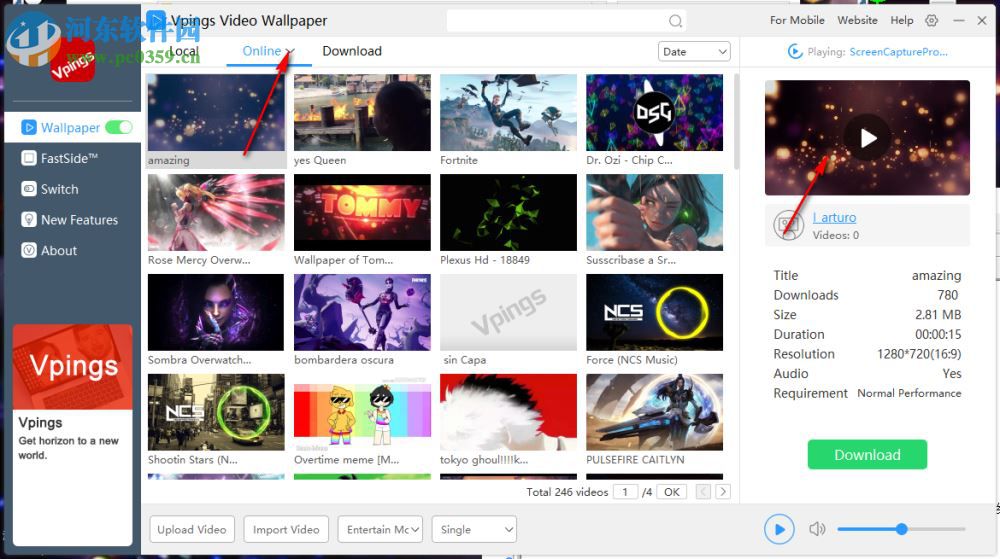This screenshot has height=559, width=1000.
Task: Open the Date sort dropdown
Action: click(x=694, y=52)
